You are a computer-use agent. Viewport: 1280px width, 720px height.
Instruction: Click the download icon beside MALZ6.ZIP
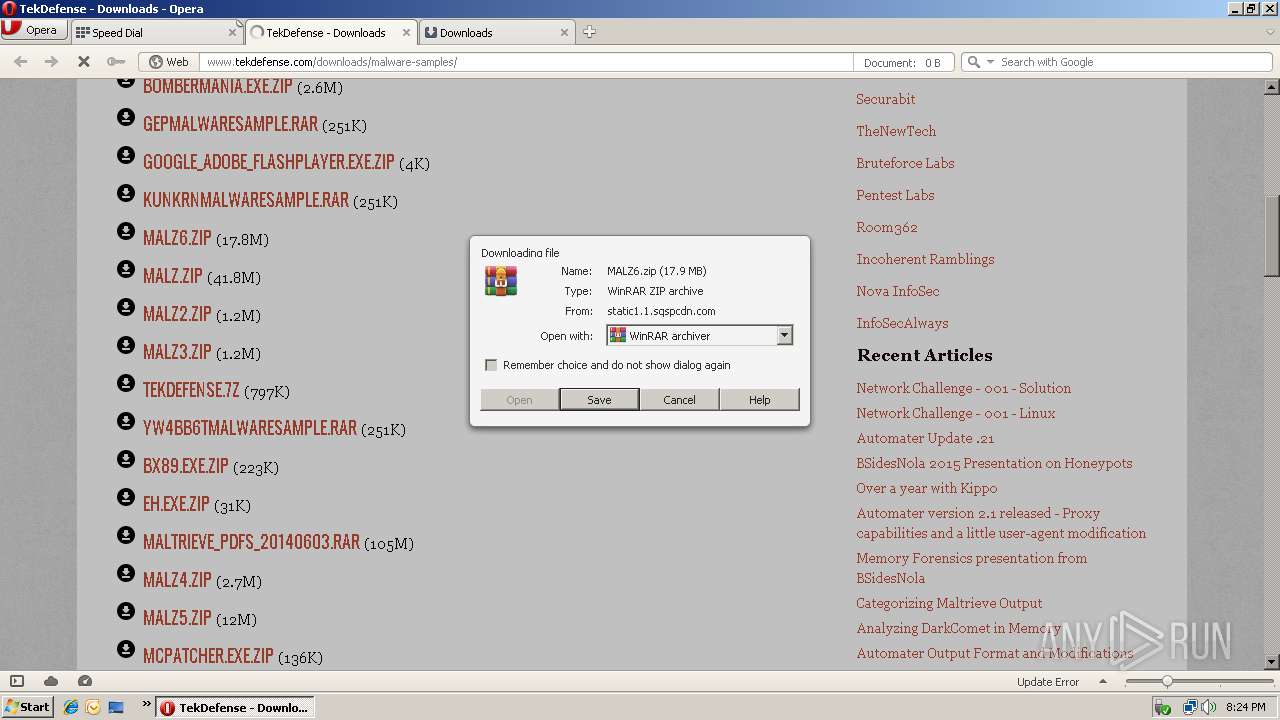(x=126, y=231)
